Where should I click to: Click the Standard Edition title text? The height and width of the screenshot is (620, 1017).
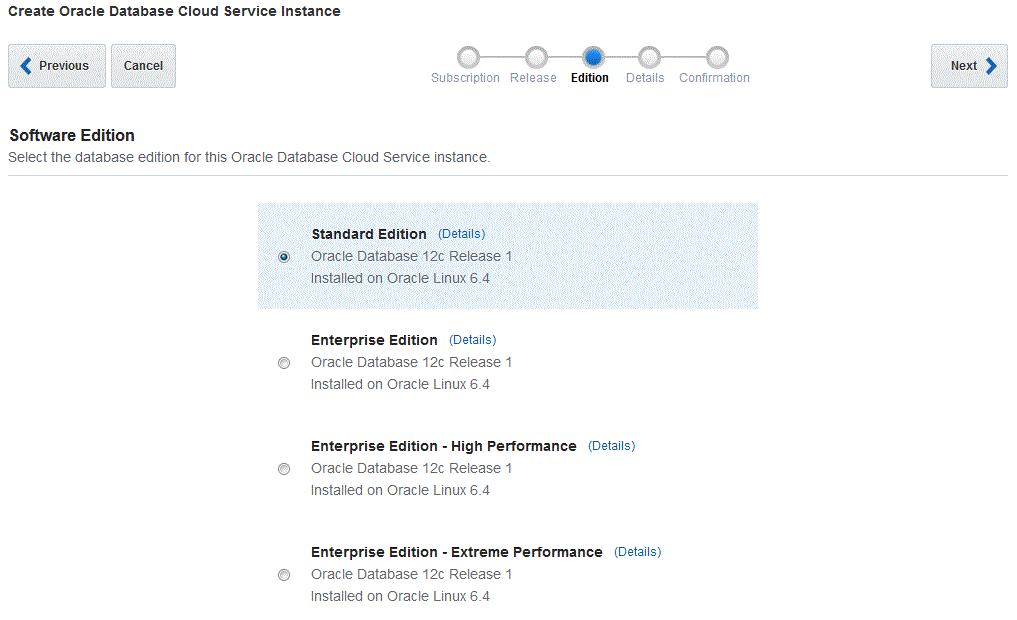[369, 234]
